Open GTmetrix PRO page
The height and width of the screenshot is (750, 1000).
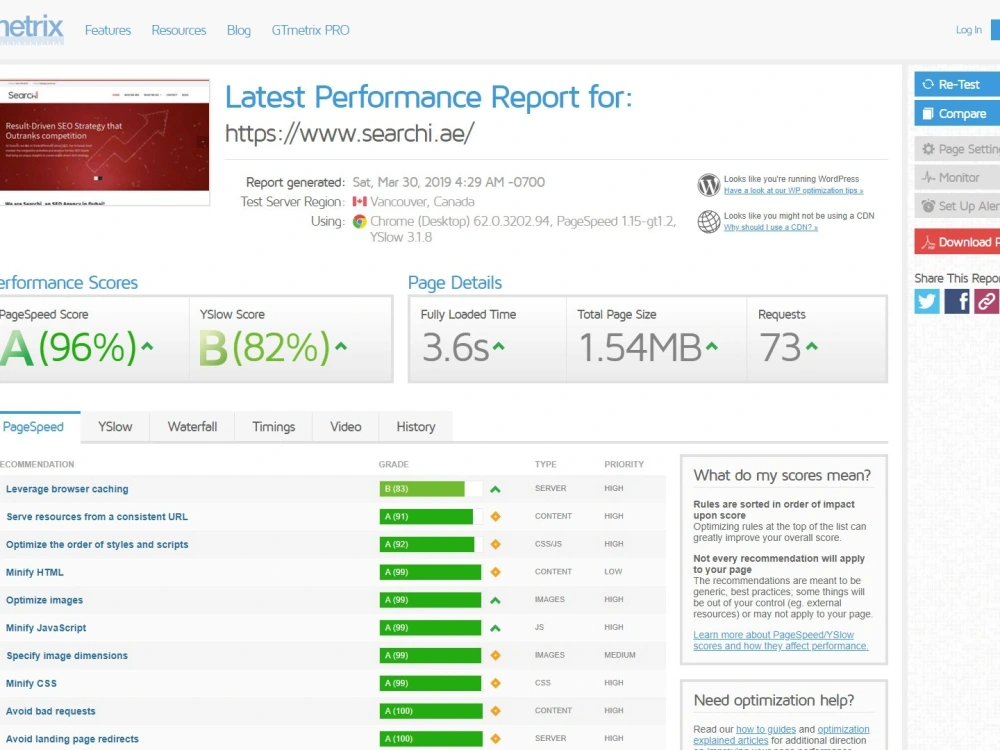[x=311, y=30]
